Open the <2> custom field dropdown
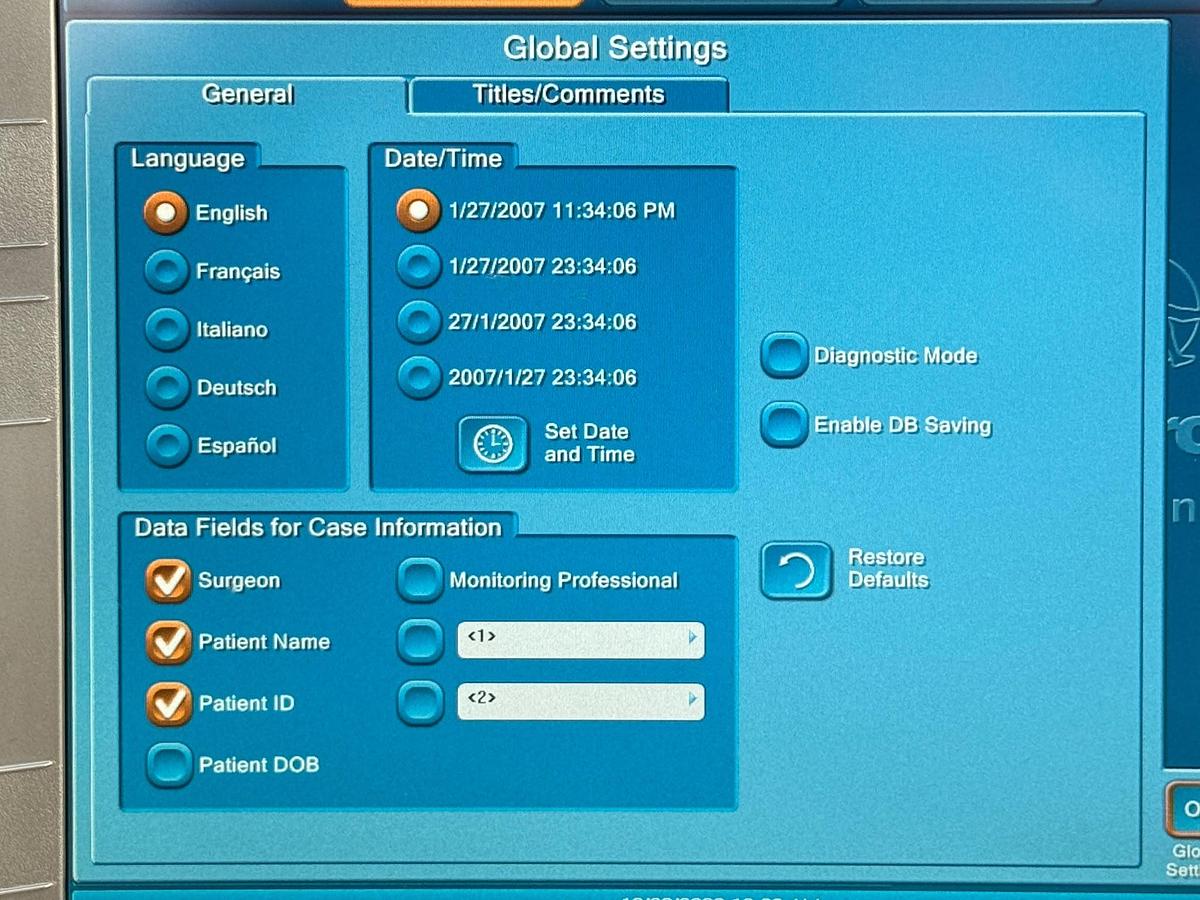This screenshot has width=1200, height=900. 581,701
